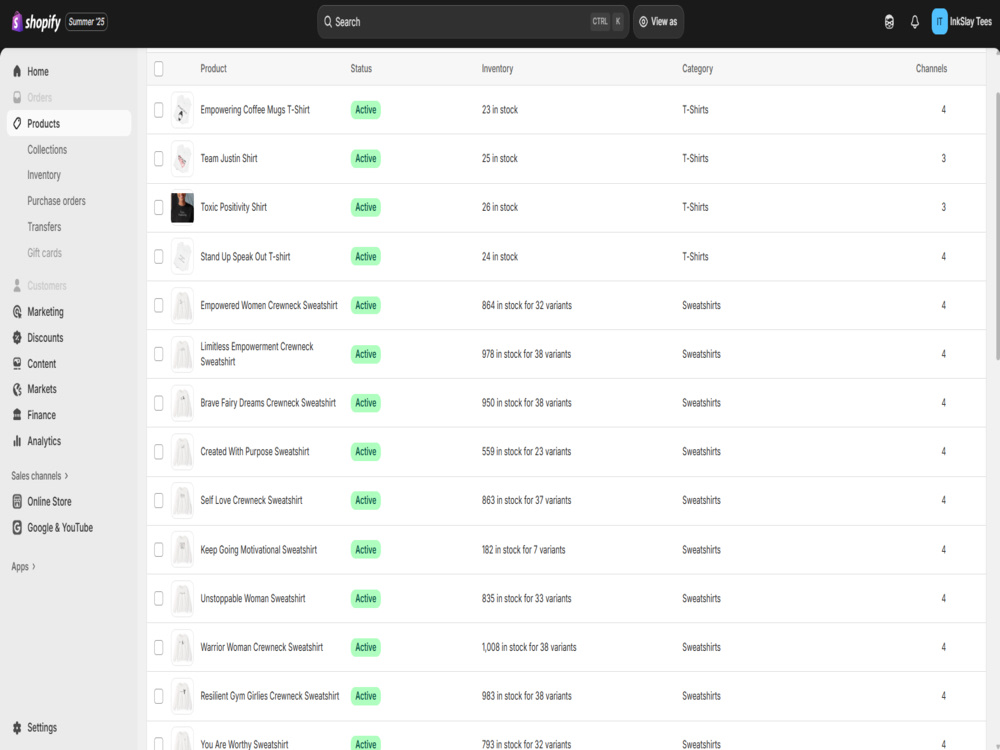
Task: Click '1,008 in stock for 38 variants'
Action: click(529, 647)
